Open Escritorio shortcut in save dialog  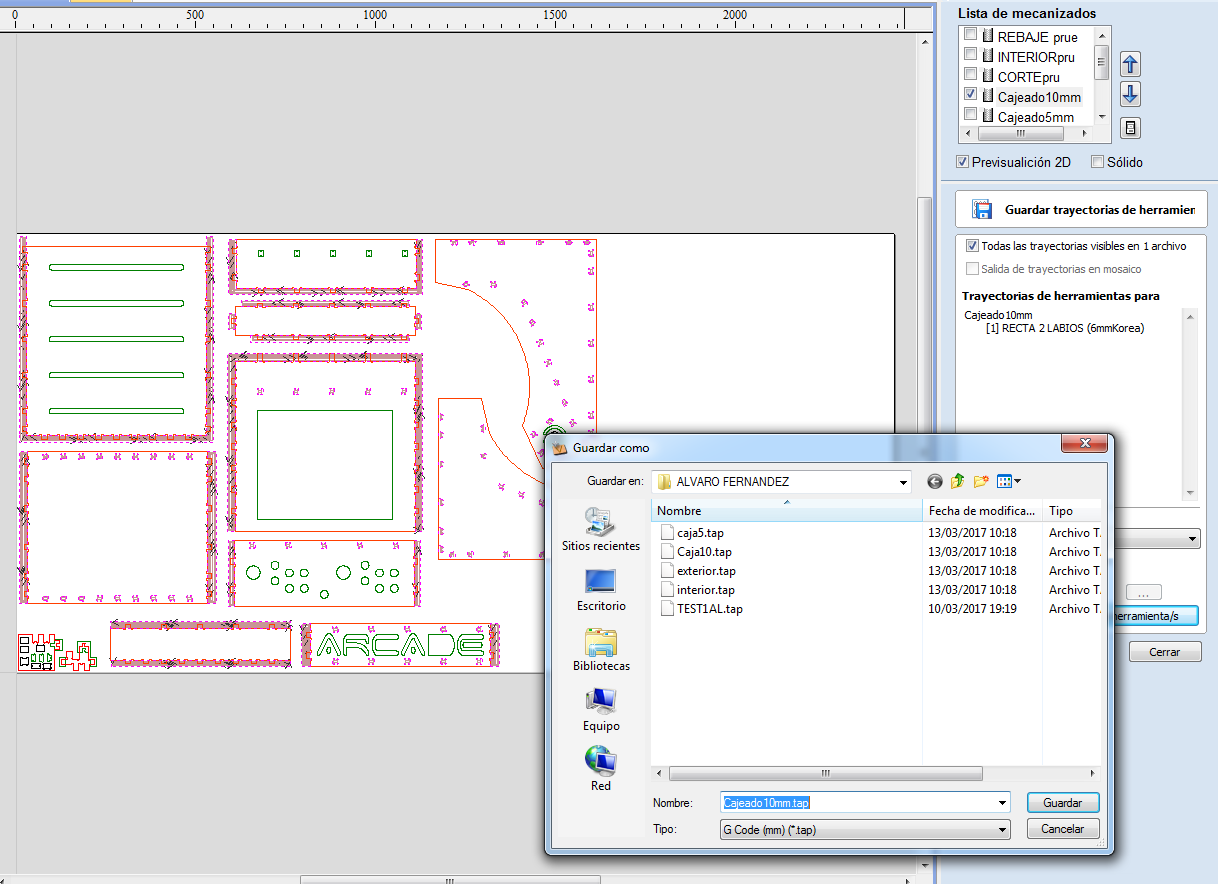(x=600, y=590)
